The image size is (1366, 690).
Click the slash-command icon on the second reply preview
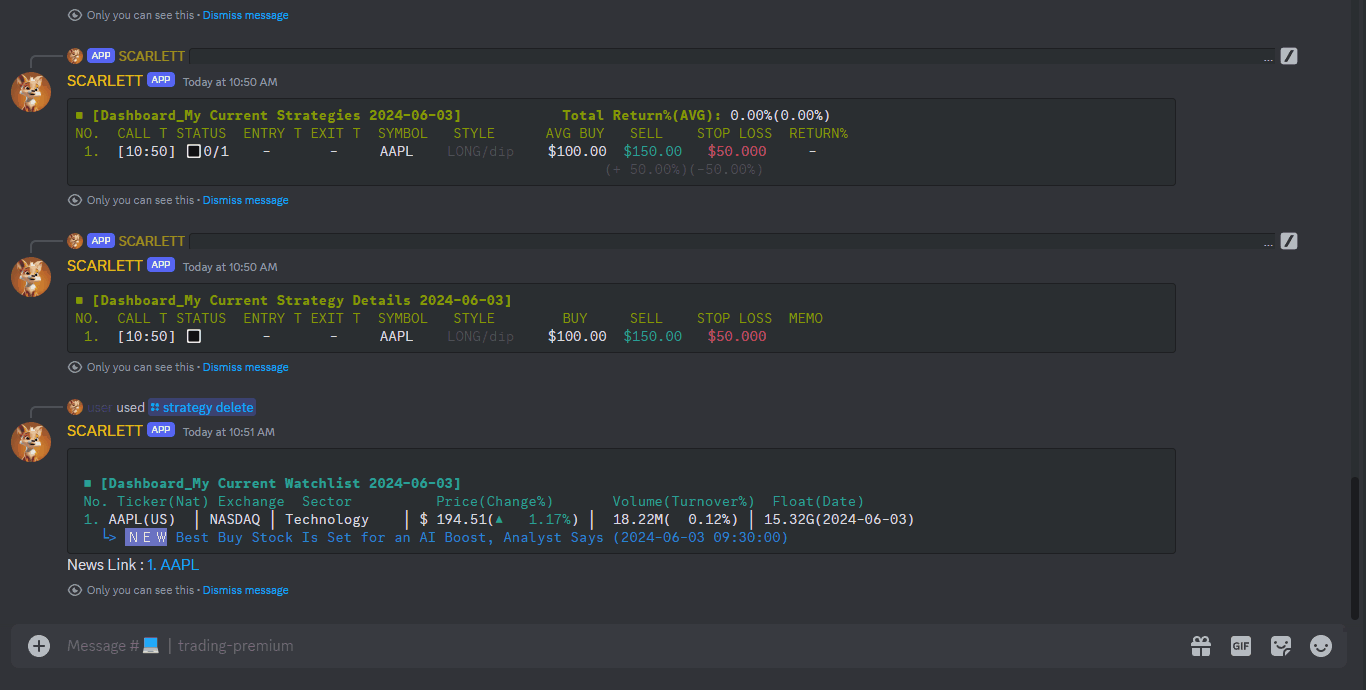pos(1289,241)
